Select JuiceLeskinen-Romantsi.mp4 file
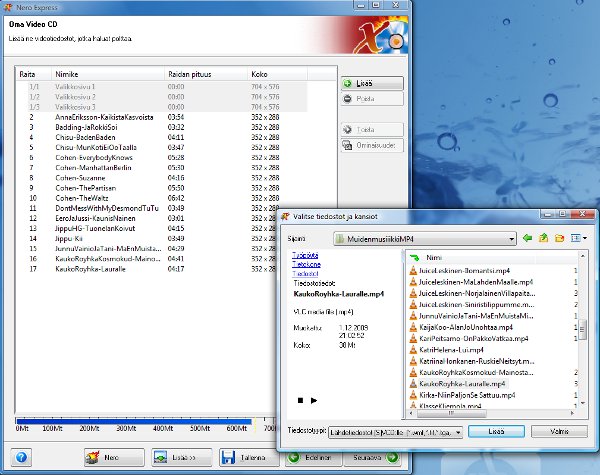This screenshot has height=475, width=600. 464,271
